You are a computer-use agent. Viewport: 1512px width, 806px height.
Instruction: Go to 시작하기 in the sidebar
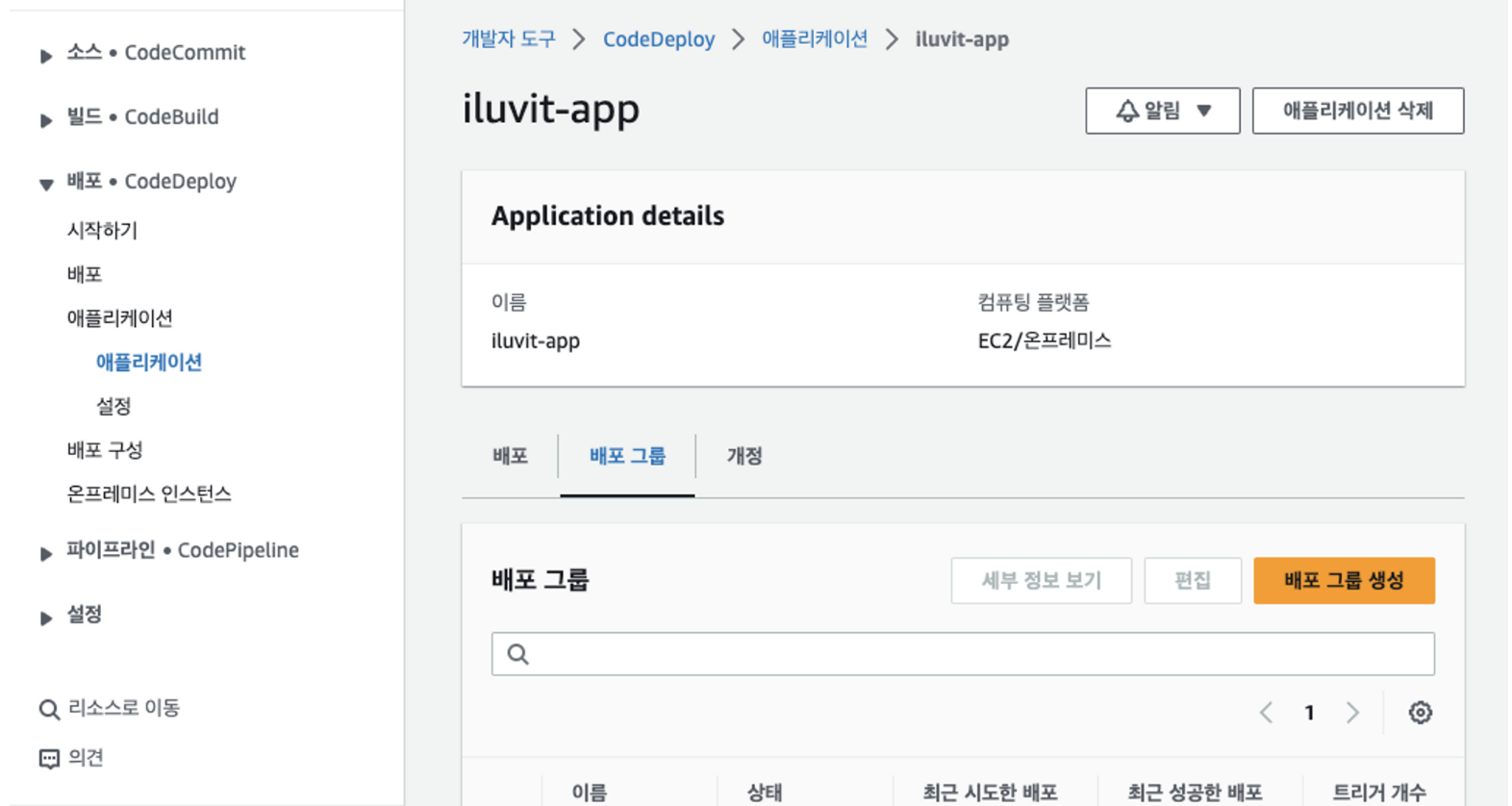point(102,231)
